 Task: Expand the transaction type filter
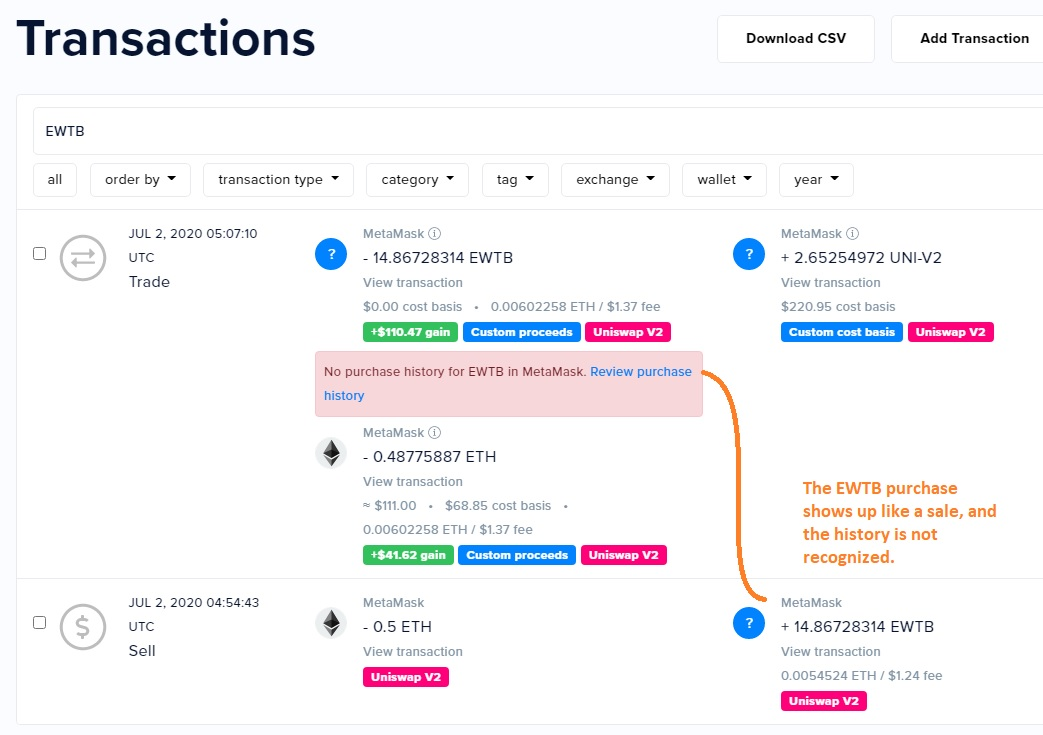point(278,180)
